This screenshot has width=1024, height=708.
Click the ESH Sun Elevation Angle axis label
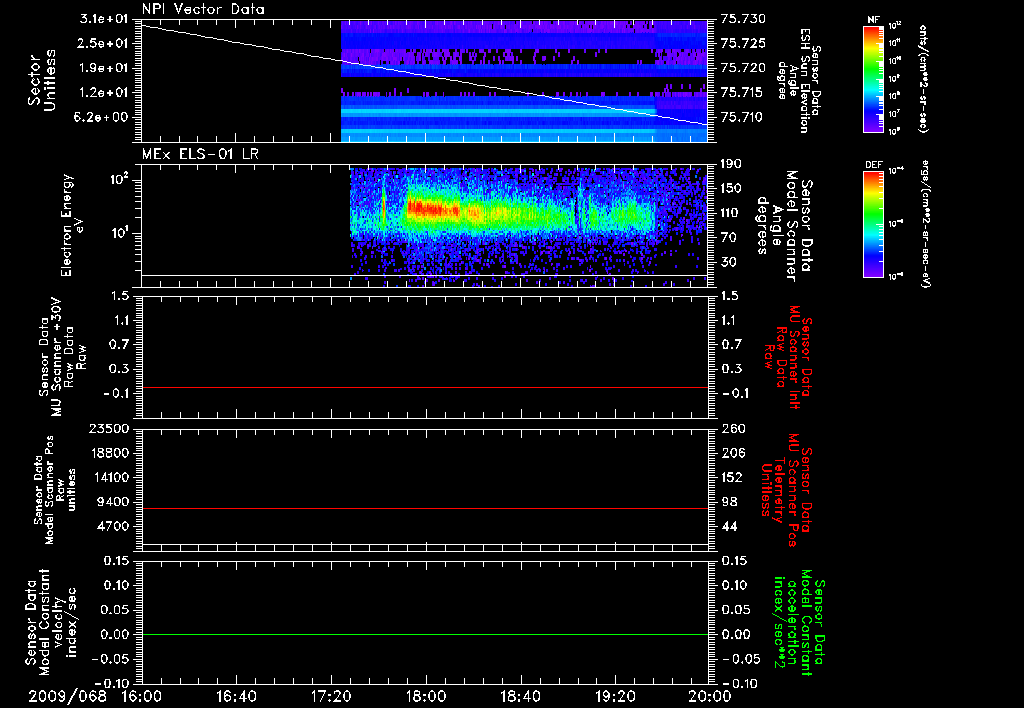point(799,80)
